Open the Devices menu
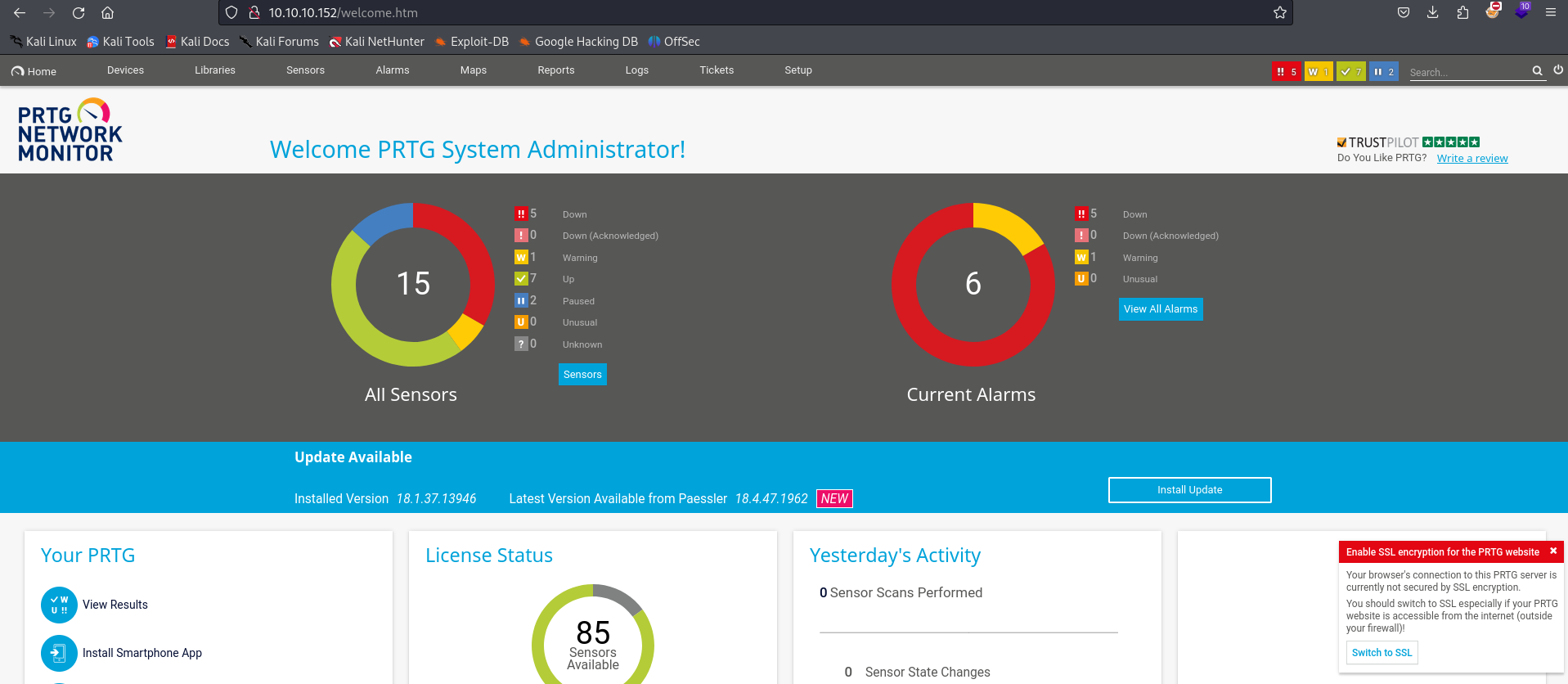Image resolution: width=1568 pixels, height=684 pixels. (x=125, y=70)
